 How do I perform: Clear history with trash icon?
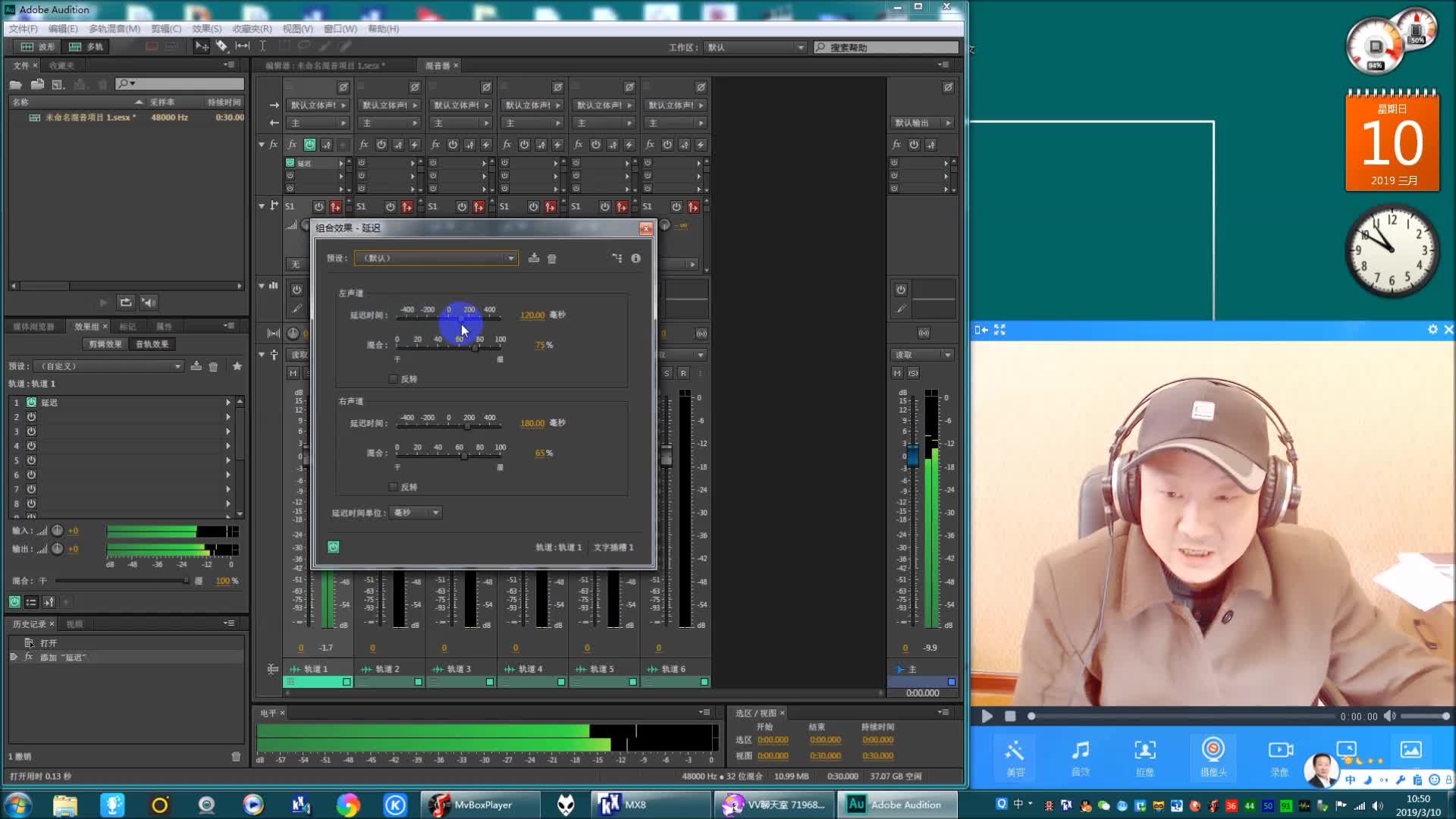[x=236, y=756]
